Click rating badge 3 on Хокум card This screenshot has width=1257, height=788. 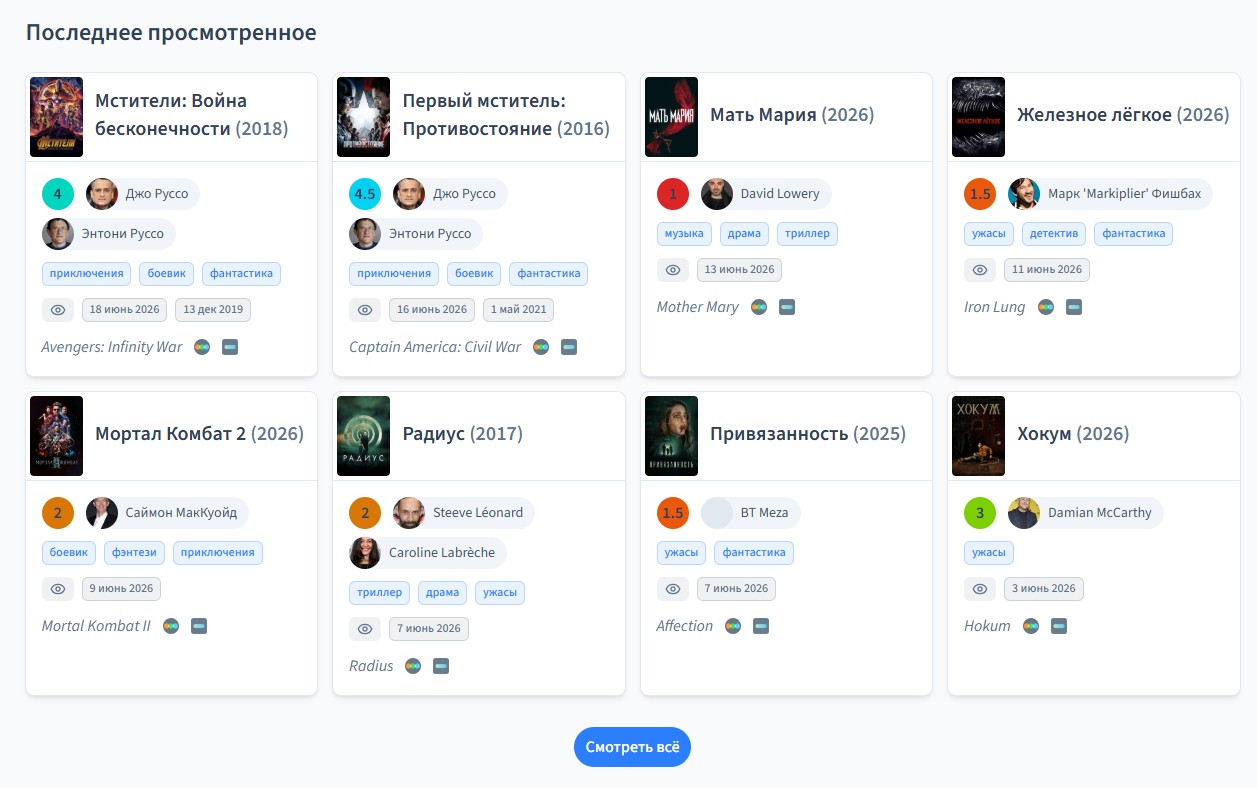pos(980,513)
